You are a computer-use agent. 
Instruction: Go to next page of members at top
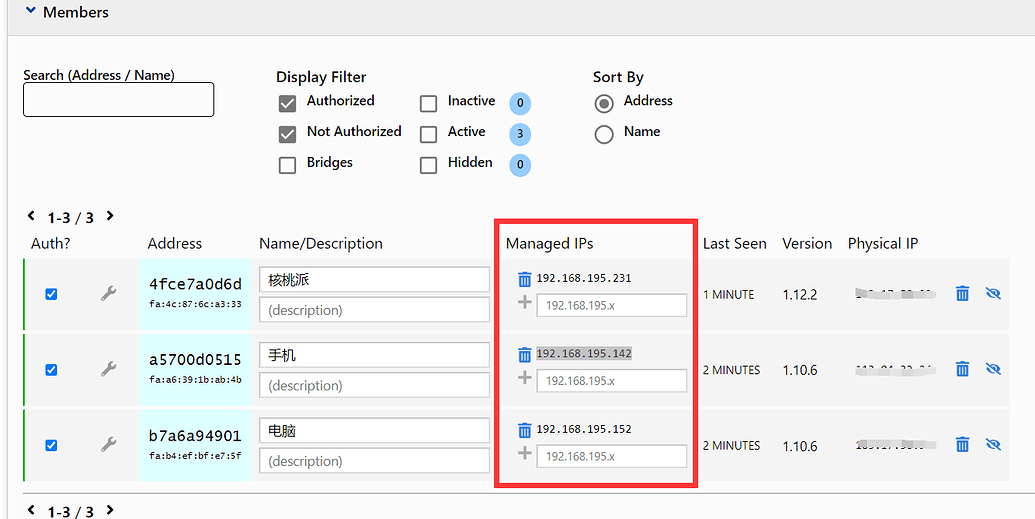[x=110, y=216]
